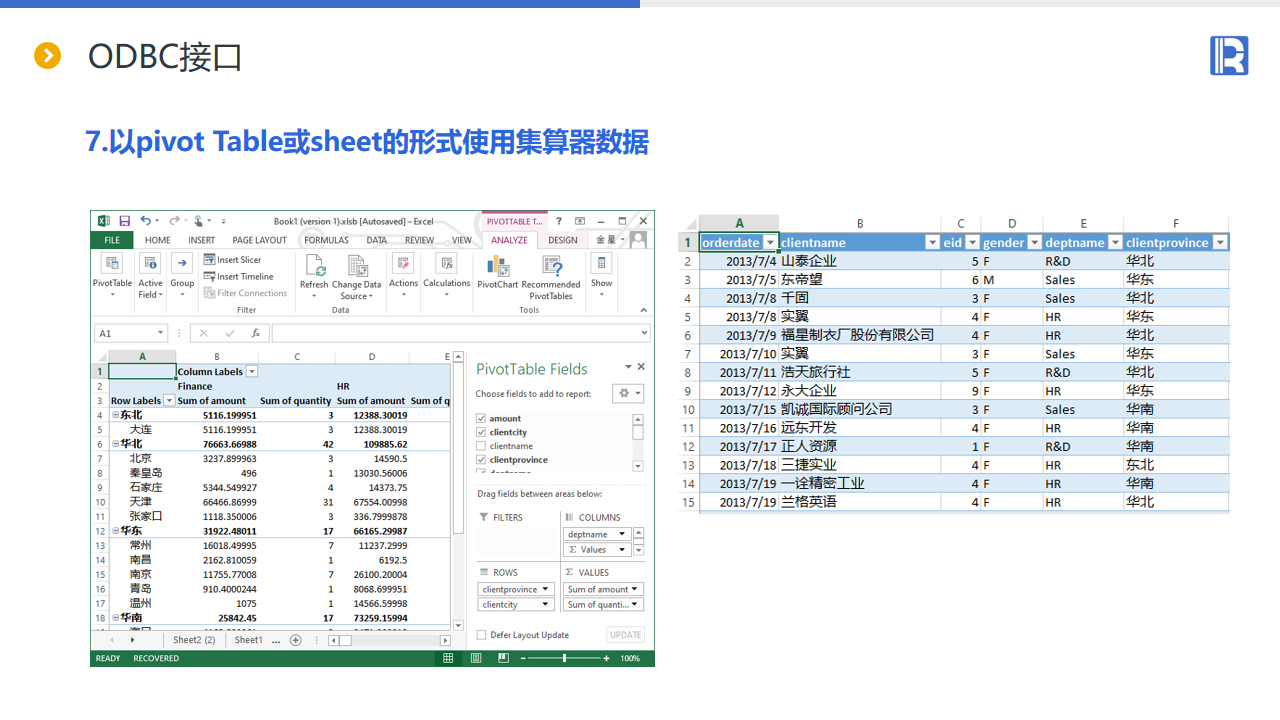Viewport: 1280px width, 720px height.
Task: Click the Refresh data icon
Action: point(314,267)
